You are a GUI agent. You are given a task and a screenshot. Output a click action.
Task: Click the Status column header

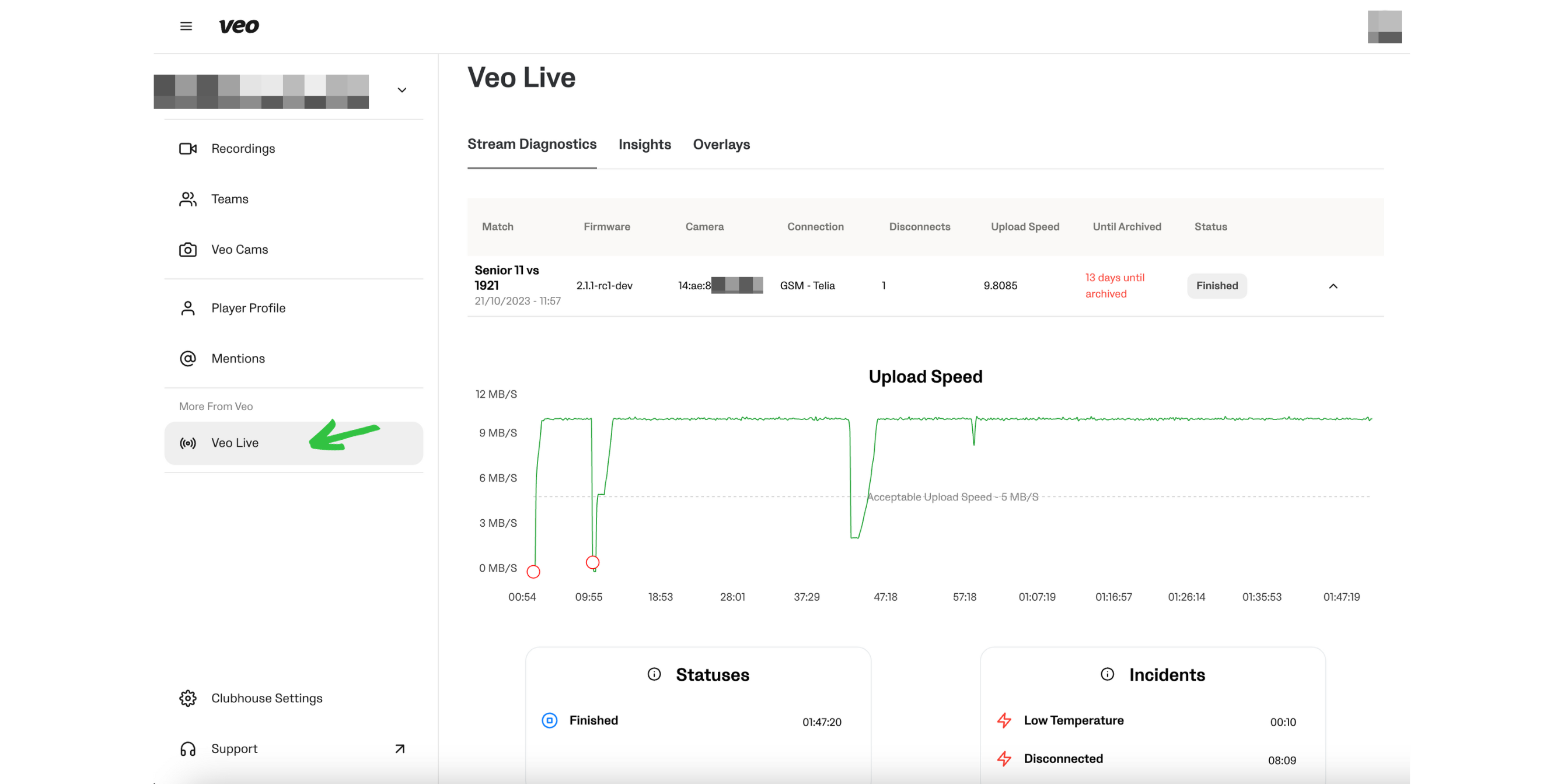click(1211, 226)
